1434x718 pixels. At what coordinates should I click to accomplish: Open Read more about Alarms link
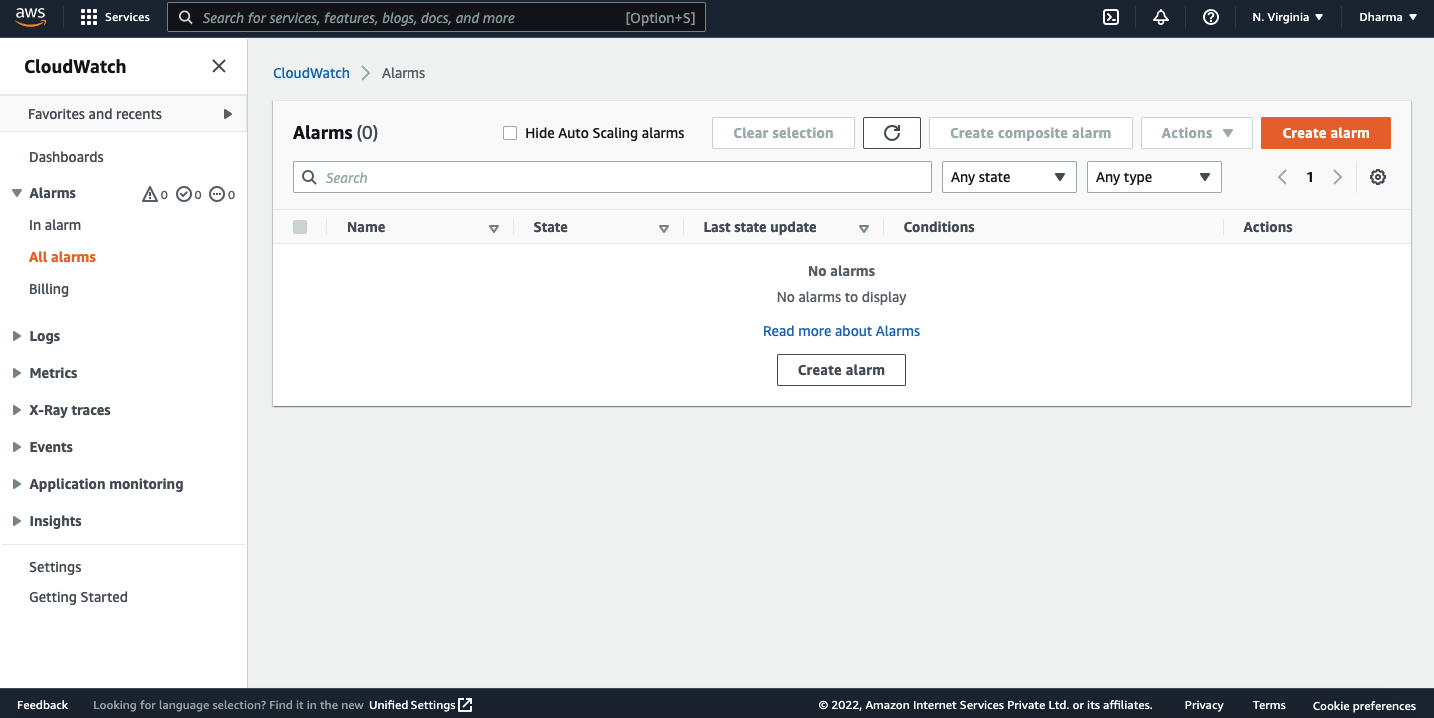pos(841,331)
